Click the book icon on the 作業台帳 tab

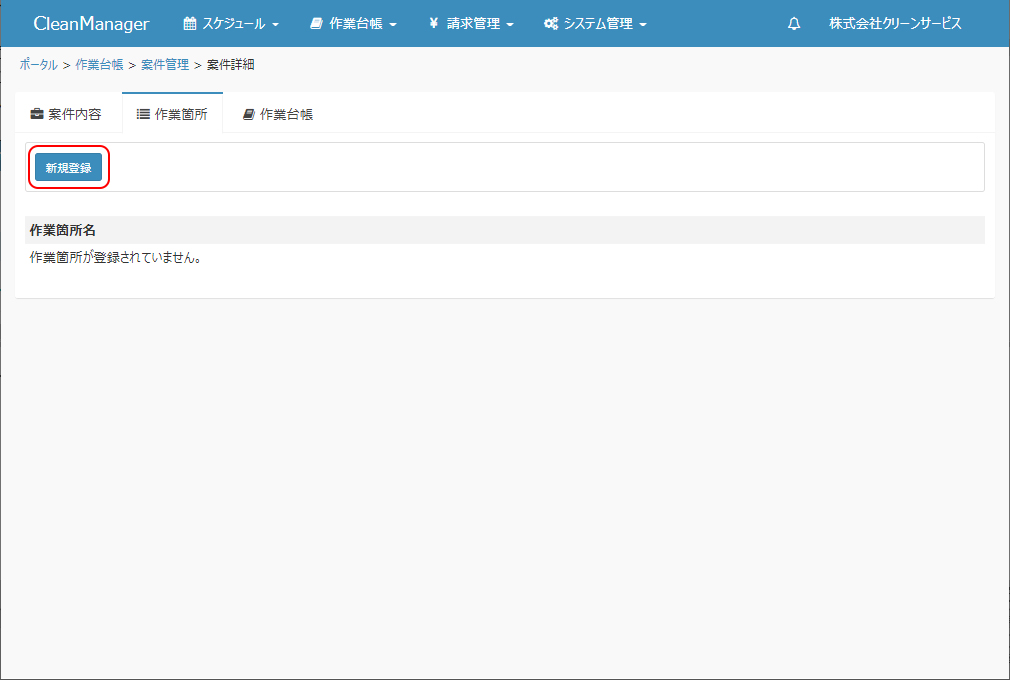(248, 114)
